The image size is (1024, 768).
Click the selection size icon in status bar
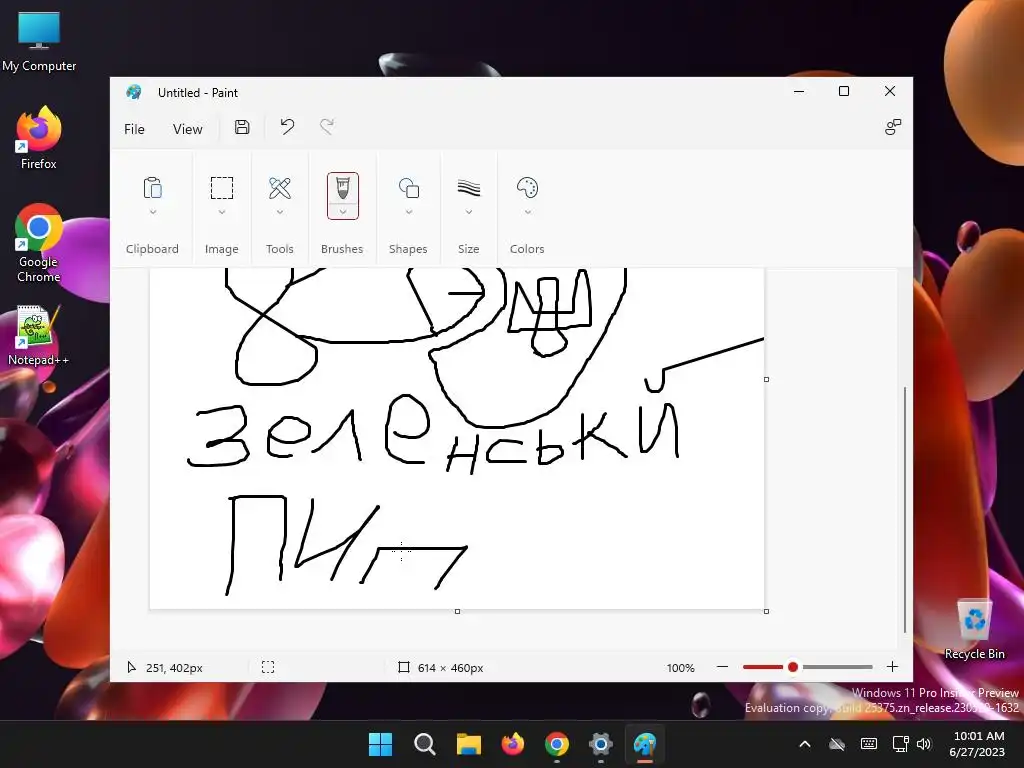click(268, 667)
